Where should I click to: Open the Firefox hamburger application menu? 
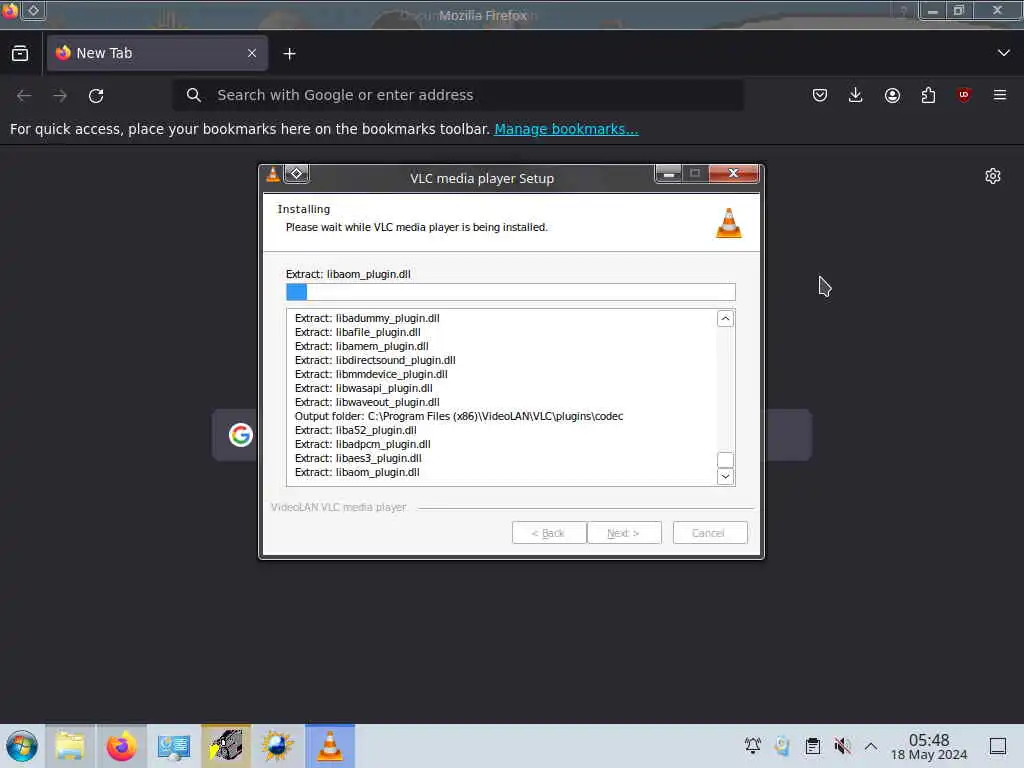click(1000, 95)
